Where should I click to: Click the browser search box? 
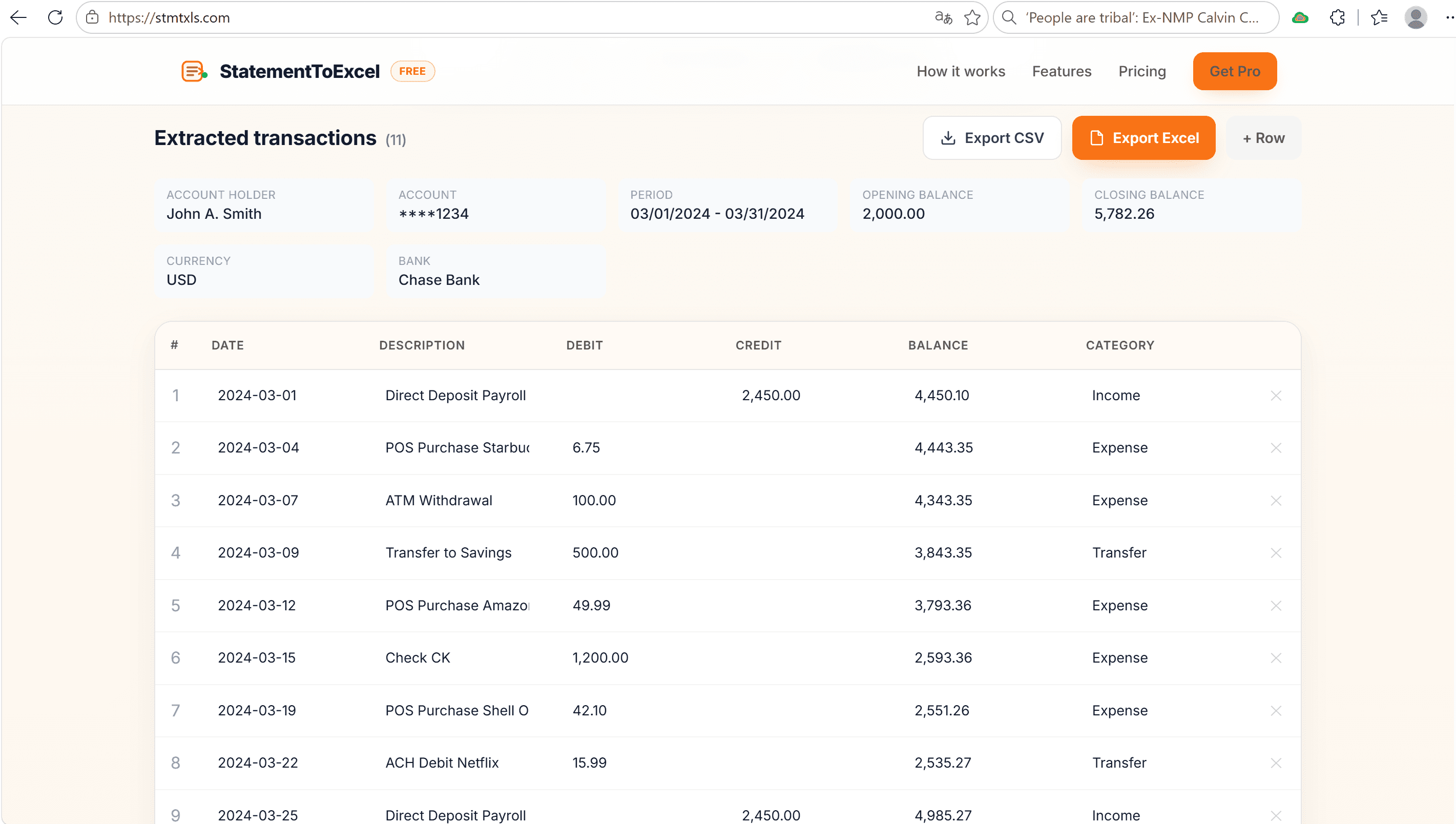click(1136, 17)
